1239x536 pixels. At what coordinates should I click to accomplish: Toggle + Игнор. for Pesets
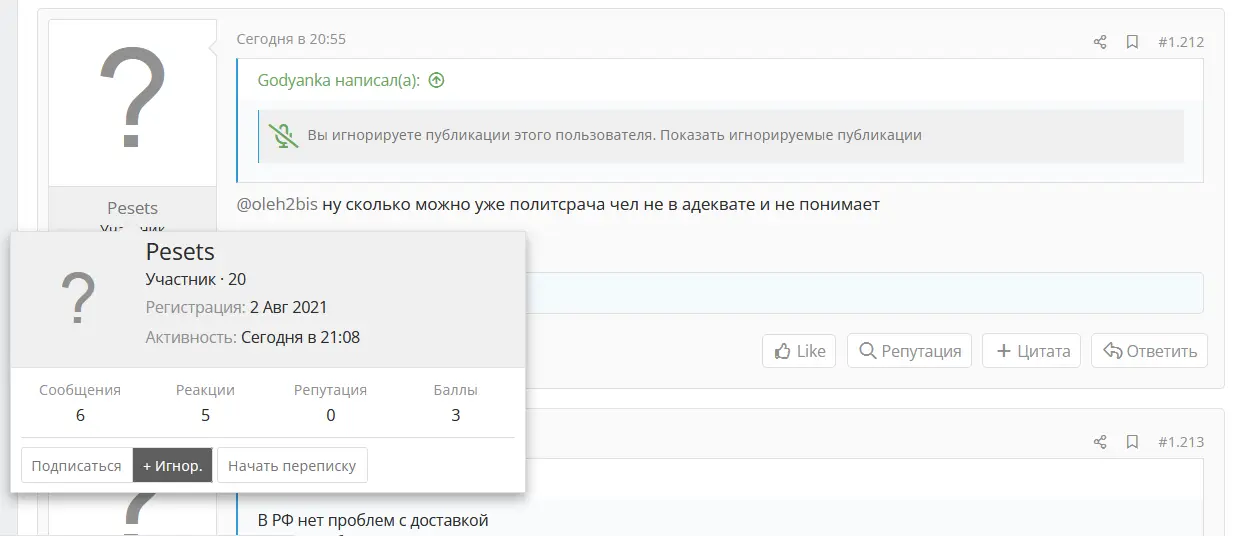tap(173, 466)
